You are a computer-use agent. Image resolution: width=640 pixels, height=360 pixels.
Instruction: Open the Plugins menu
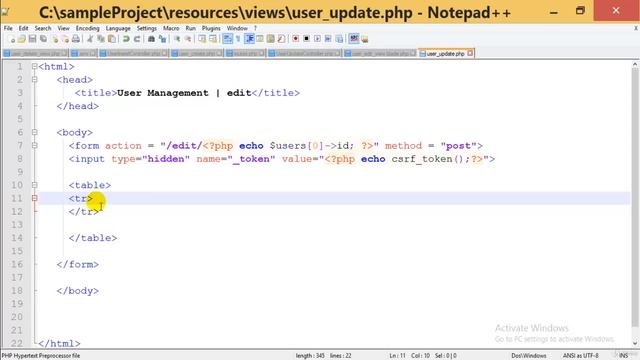point(211,28)
